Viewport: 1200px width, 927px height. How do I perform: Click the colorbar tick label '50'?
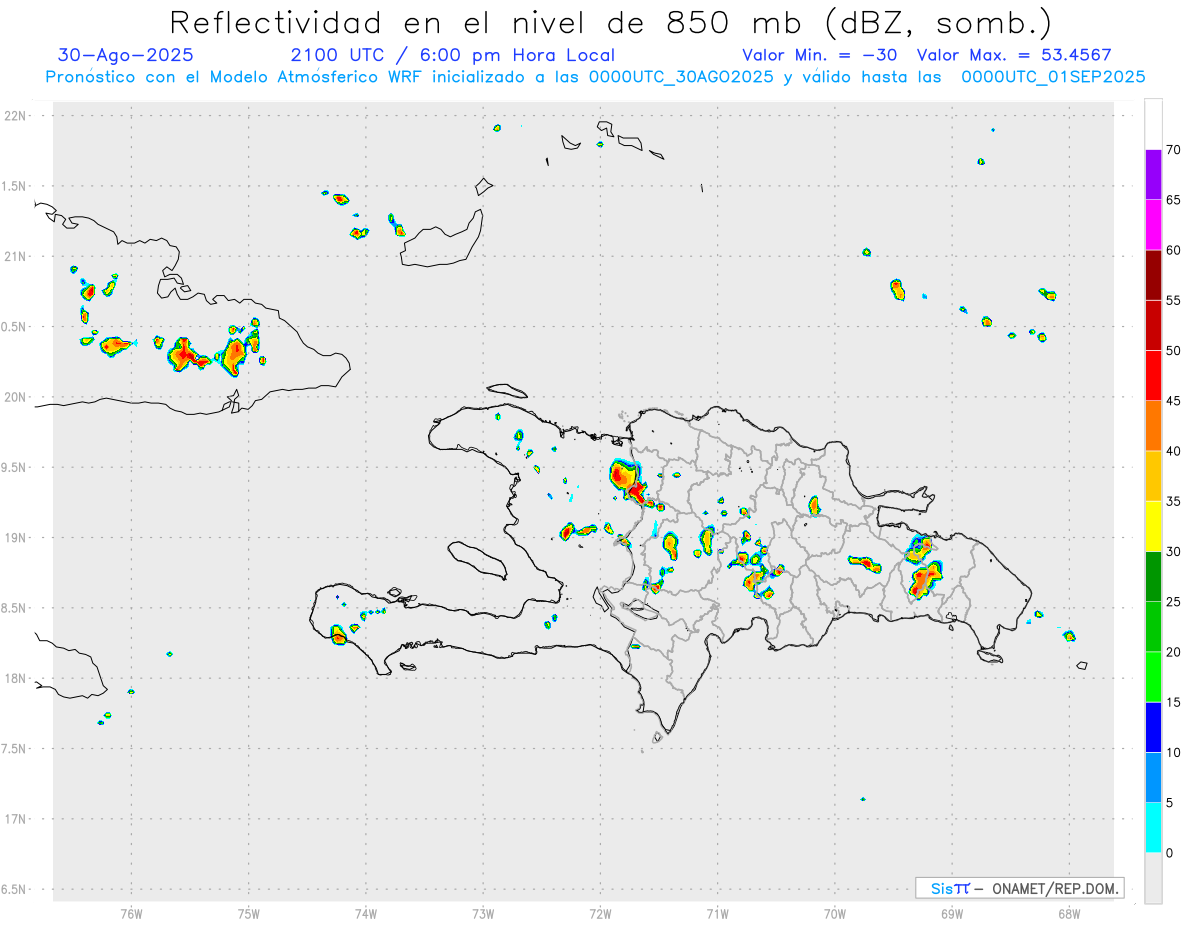pyautogui.click(x=1174, y=351)
